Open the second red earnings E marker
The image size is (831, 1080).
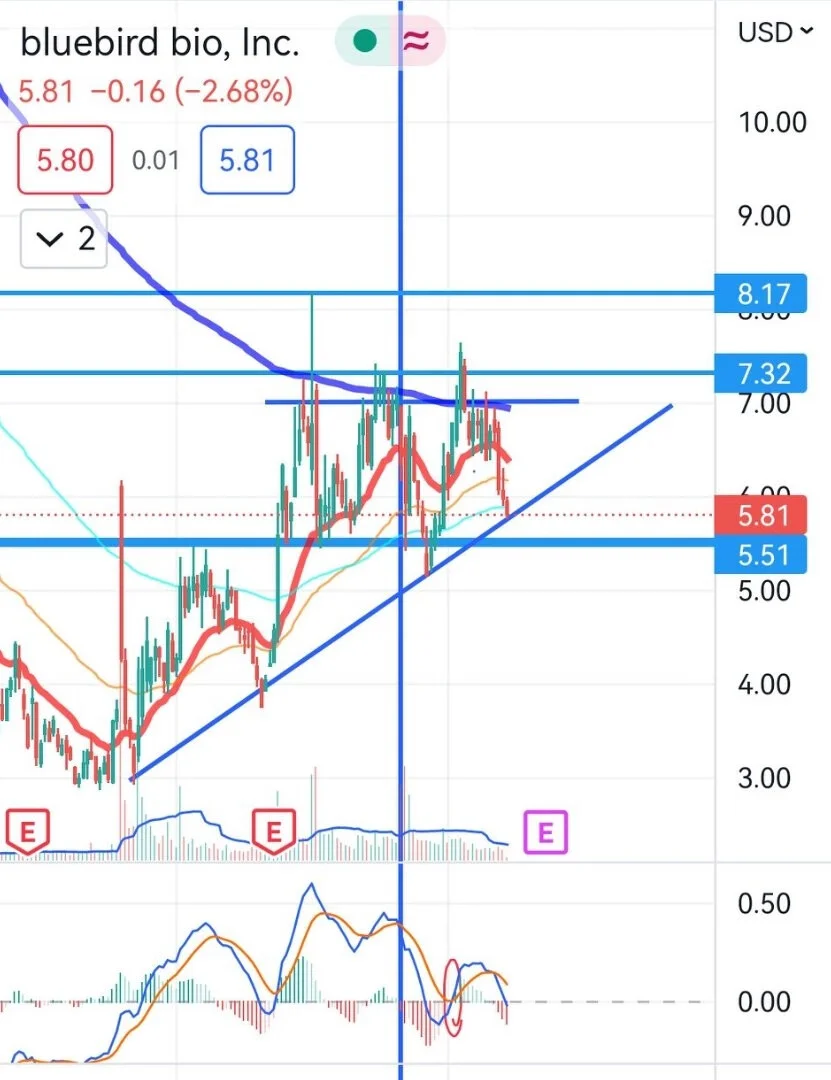tap(274, 831)
